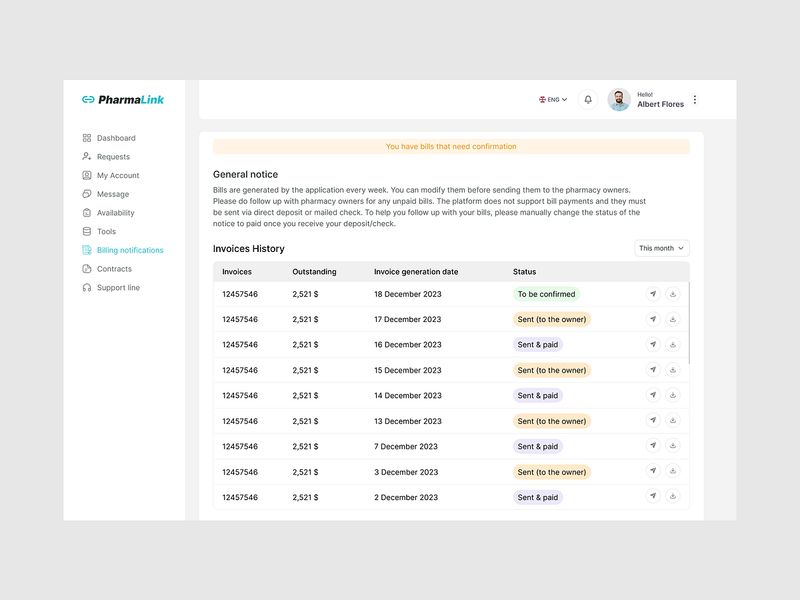This screenshot has height=600, width=800.
Task: Send the 3 December 2023 invoice
Action: (x=653, y=471)
